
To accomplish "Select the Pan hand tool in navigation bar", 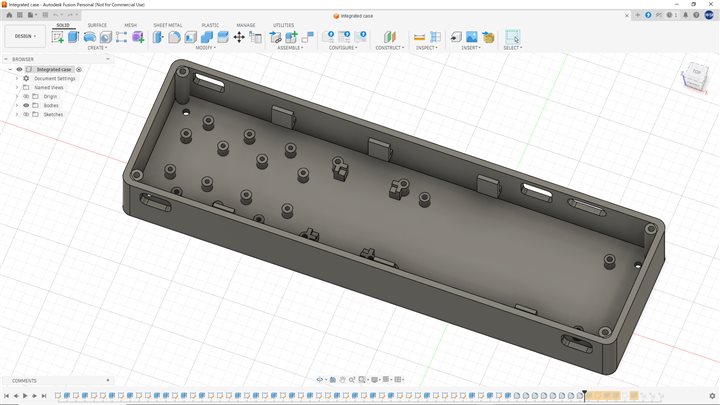I will pos(343,380).
